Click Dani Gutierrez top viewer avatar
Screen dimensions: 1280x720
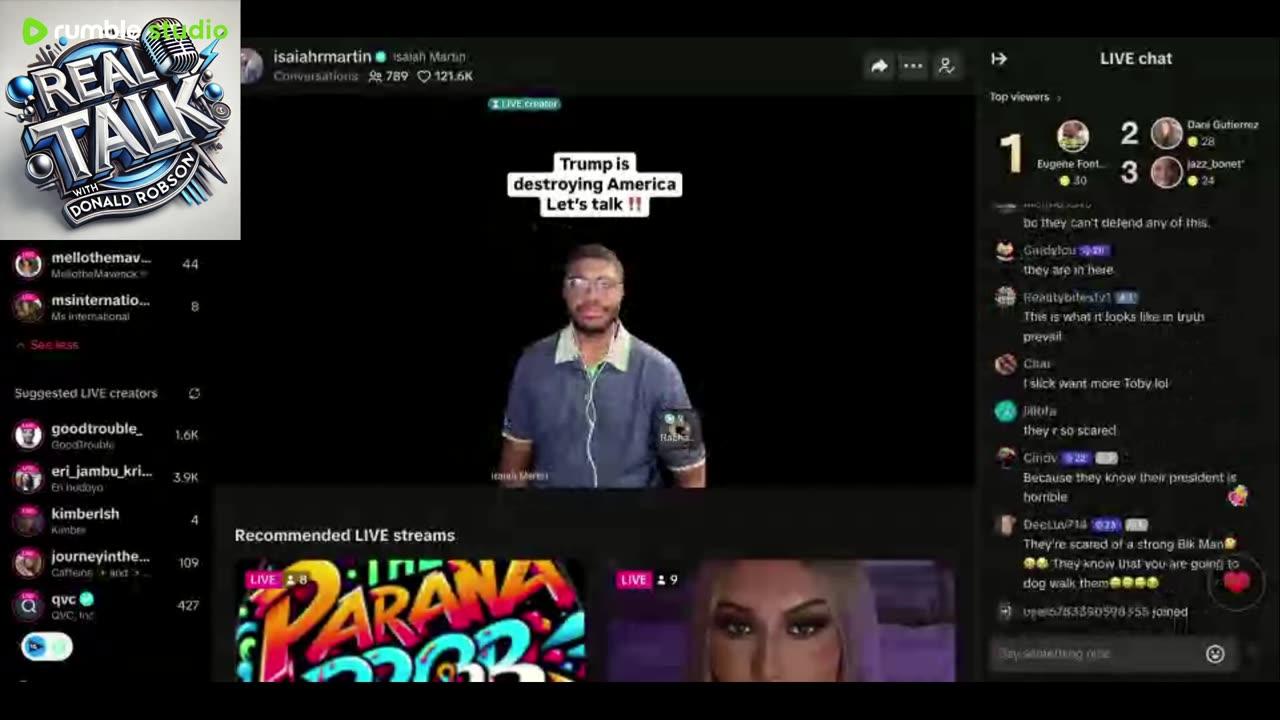(x=1167, y=133)
